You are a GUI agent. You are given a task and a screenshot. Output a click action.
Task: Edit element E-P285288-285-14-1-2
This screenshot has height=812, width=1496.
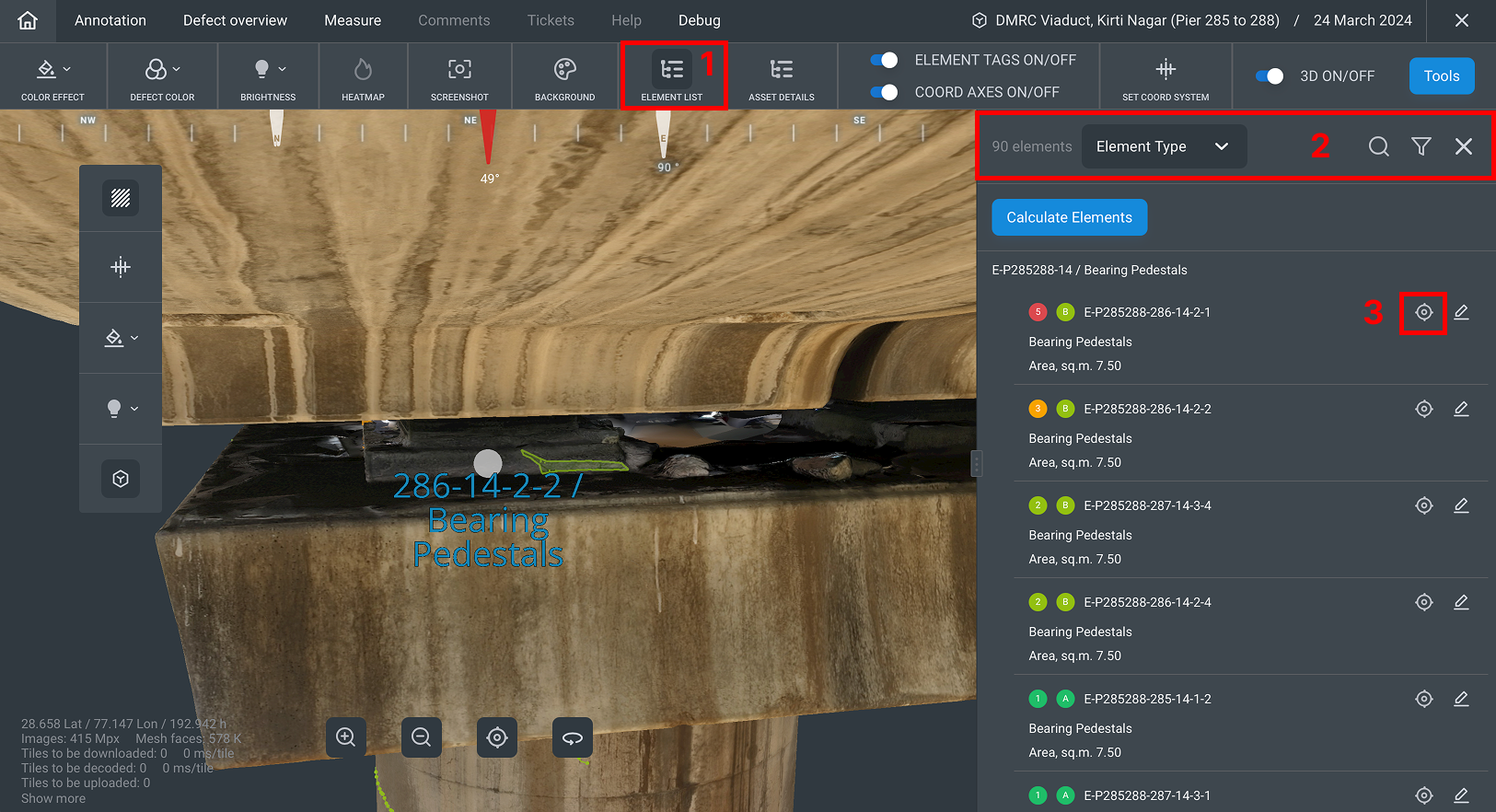coord(1461,699)
